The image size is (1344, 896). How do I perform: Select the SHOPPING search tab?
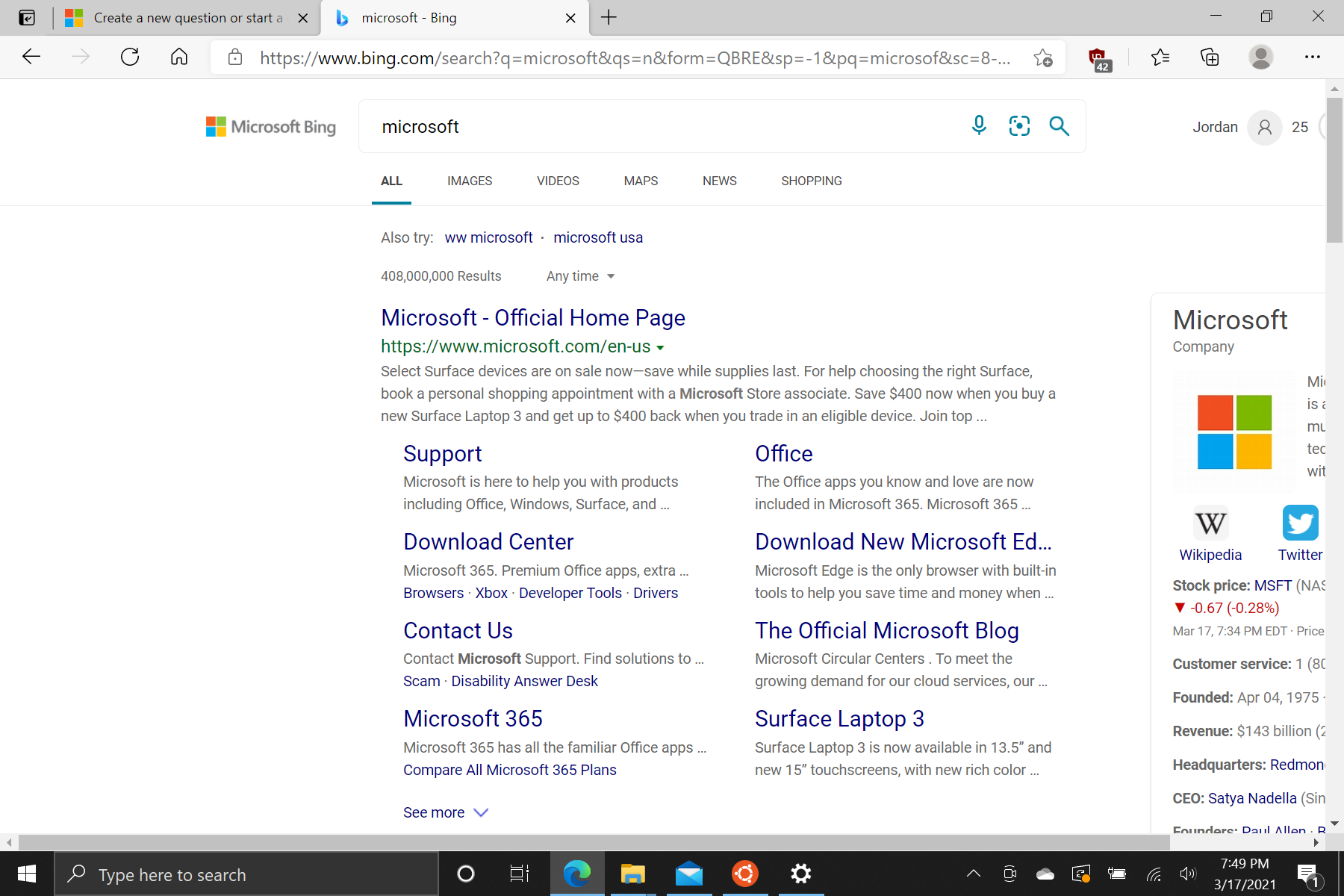(812, 181)
